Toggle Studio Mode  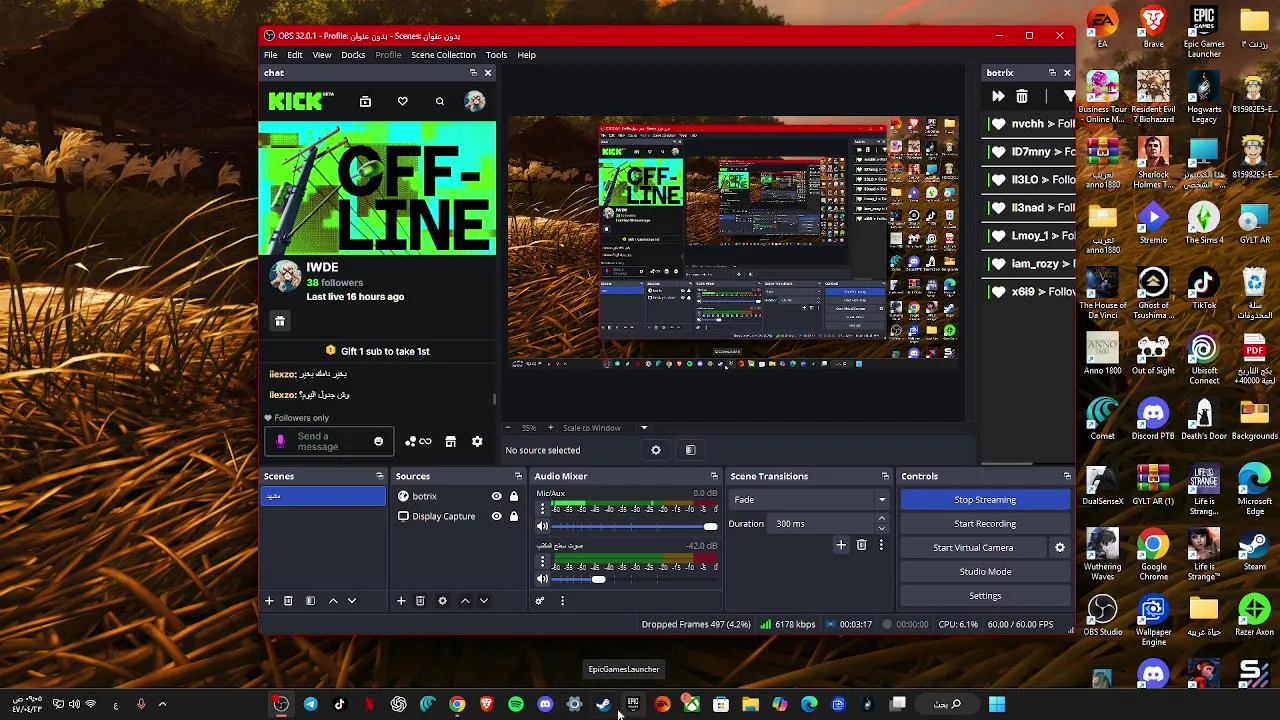coord(985,572)
